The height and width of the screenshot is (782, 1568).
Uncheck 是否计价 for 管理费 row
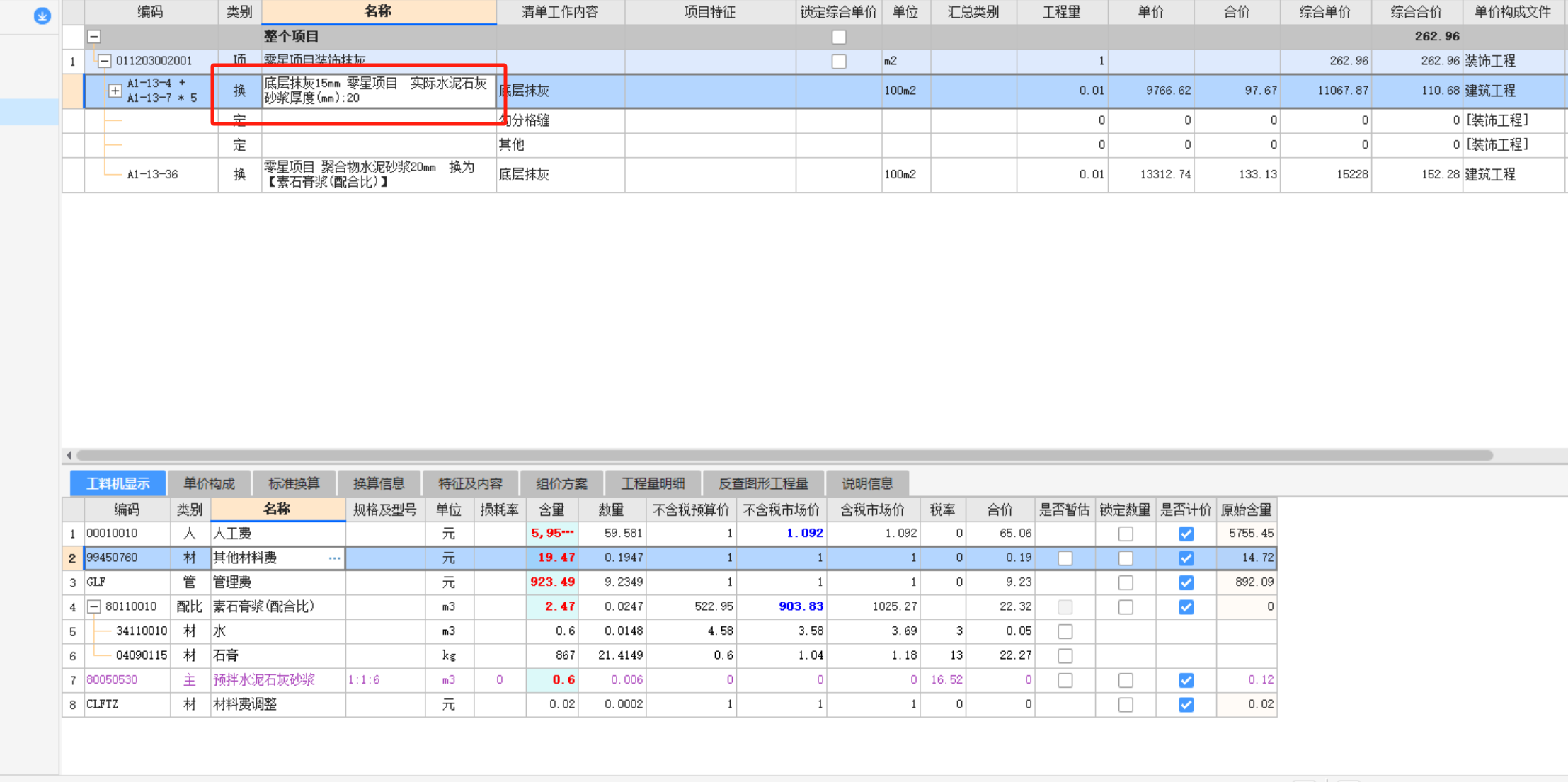[1186, 582]
